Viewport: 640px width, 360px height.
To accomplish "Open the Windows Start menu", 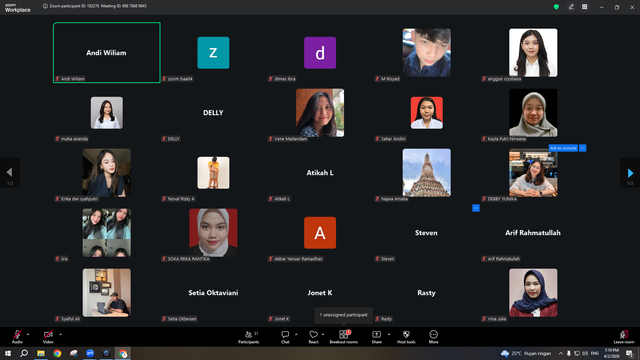I will pyautogui.click(x=8, y=353).
